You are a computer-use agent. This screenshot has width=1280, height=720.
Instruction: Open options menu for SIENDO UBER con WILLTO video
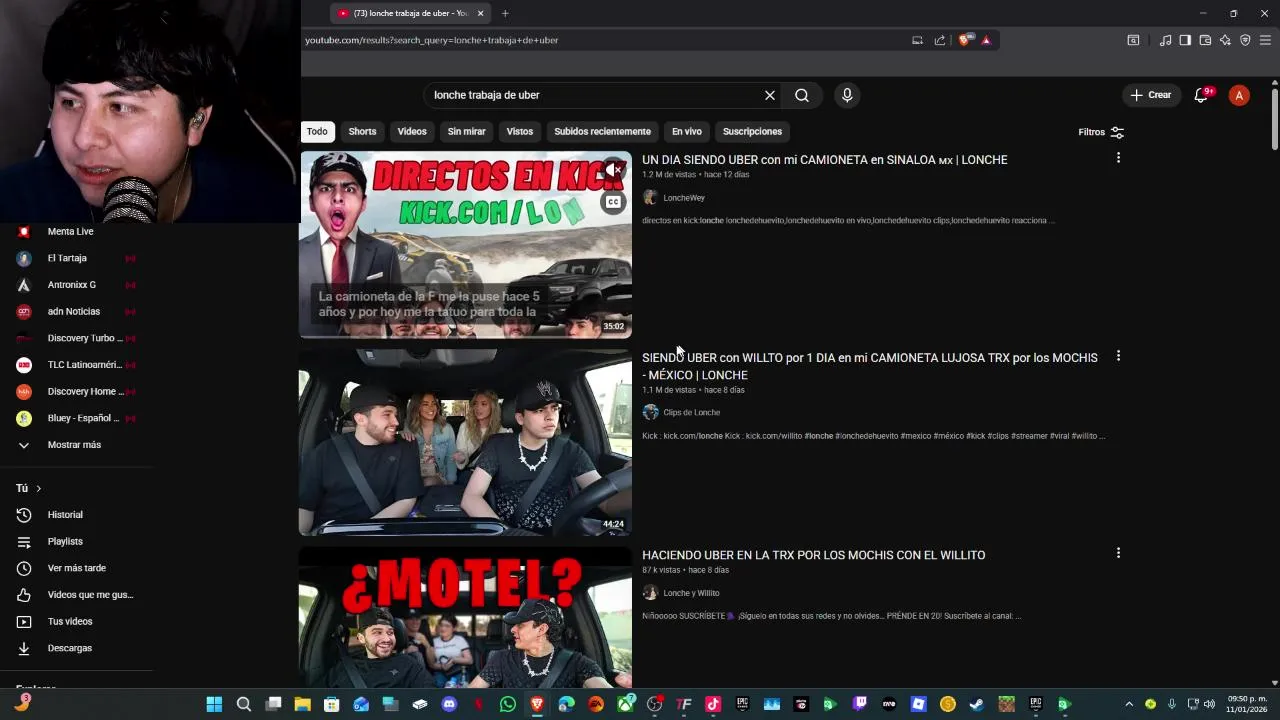tap(1118, 356)
